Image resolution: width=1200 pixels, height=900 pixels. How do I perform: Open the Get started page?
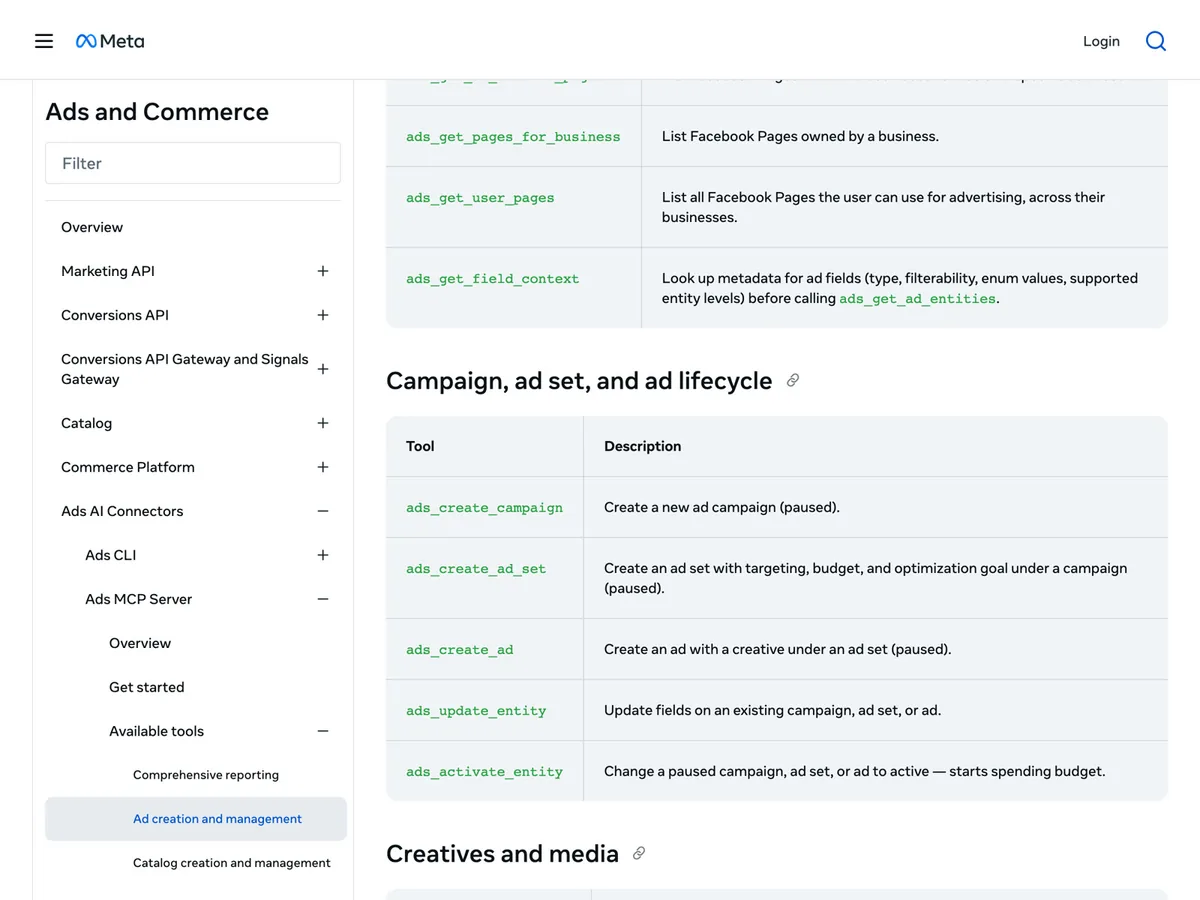click(x=147, y=687)
